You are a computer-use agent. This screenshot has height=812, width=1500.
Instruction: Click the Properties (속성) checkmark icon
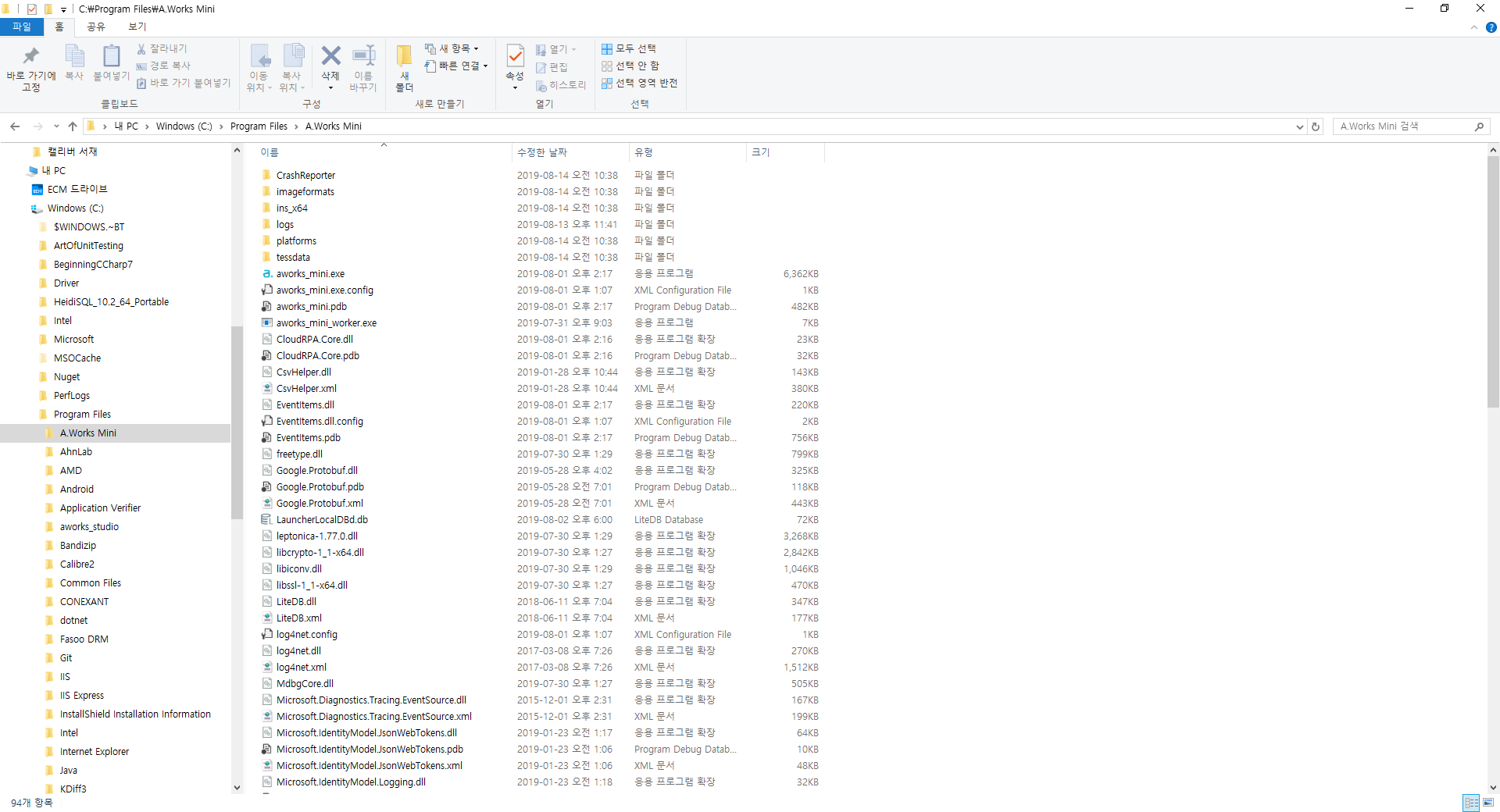click(x=515, y=56)
